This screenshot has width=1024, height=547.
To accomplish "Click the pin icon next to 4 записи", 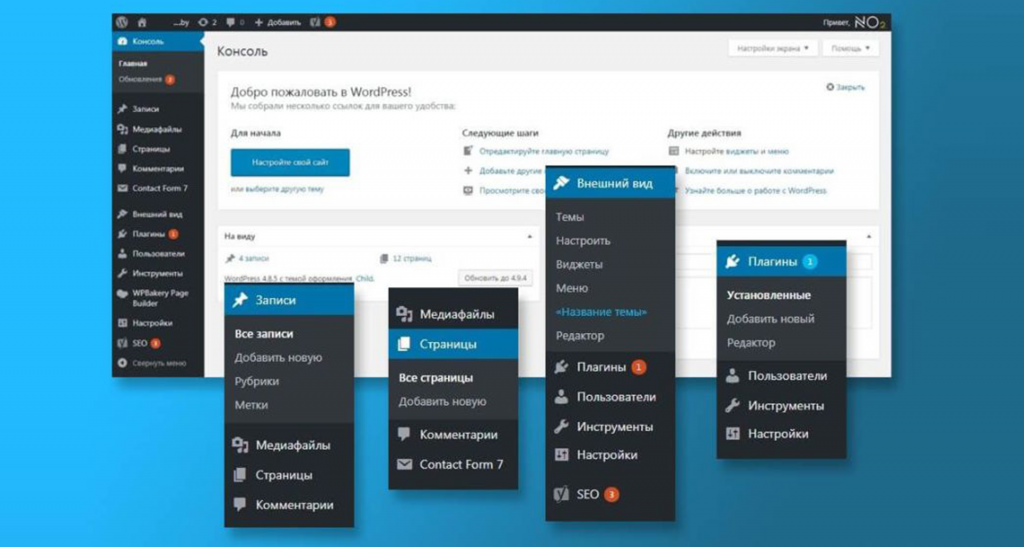I will pos(230,258).
